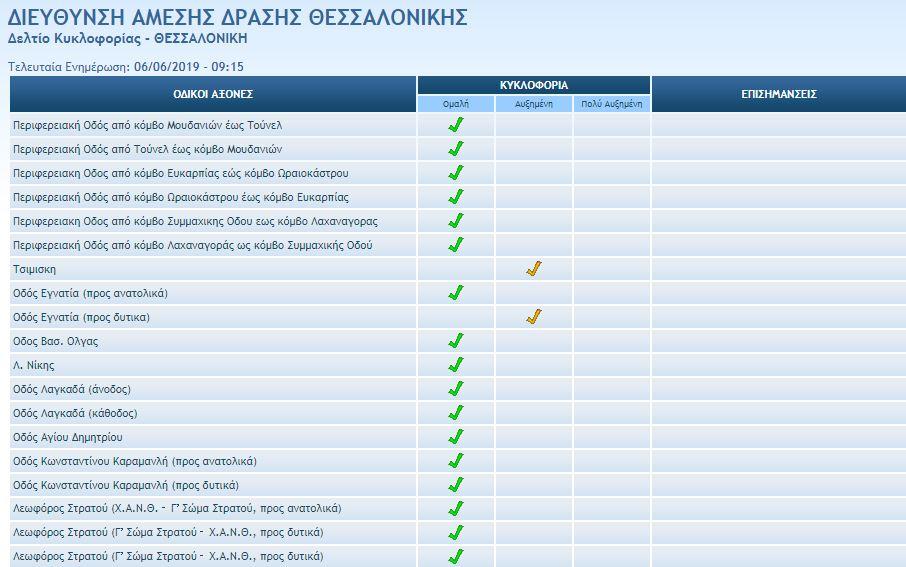Click the Πολύ Αυξημένη sub-header
Image resolution: width=906 pixels, height=567 pixels.
pyautogui.click(x=612, y=104)
